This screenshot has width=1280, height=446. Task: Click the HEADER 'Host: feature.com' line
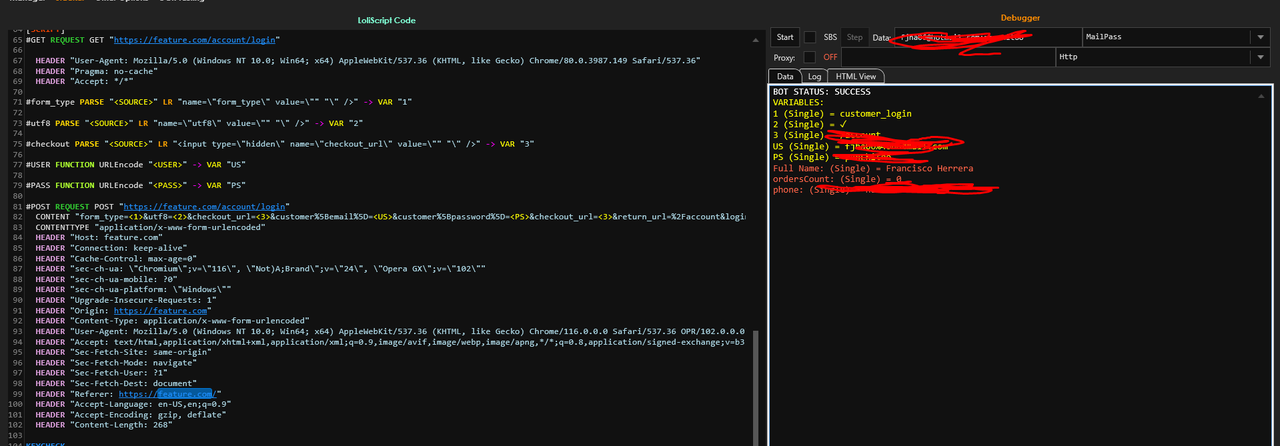click(97, 238)
